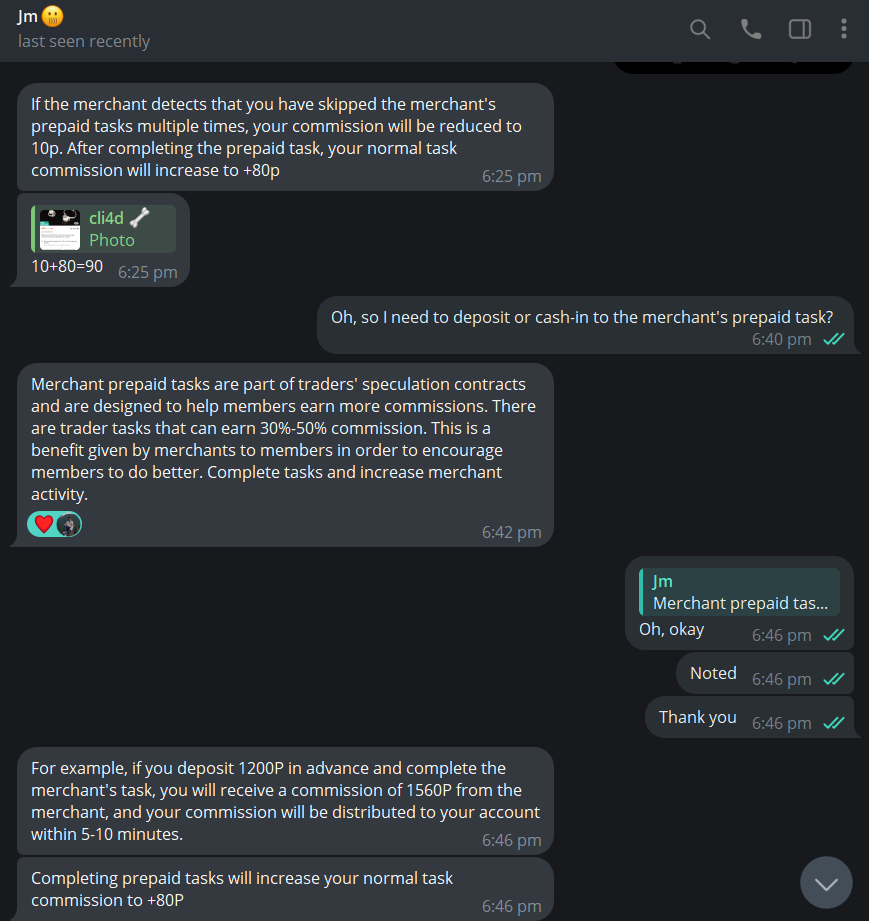Click the 'last seen recently' status text
Screen dimensions: 869x921
click(x=84, y=41)
